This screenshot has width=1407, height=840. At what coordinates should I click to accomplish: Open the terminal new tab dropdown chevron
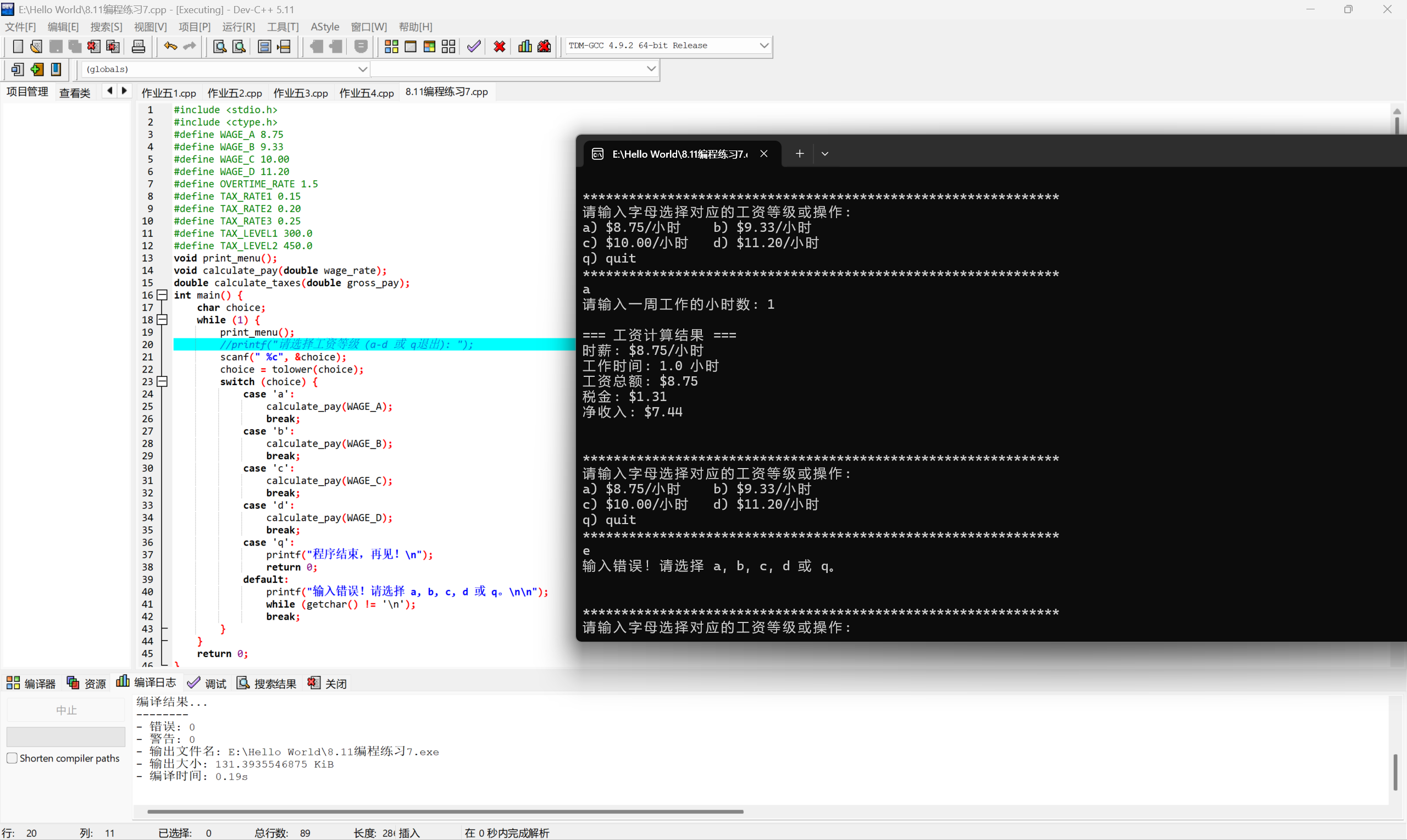(824, 154)
